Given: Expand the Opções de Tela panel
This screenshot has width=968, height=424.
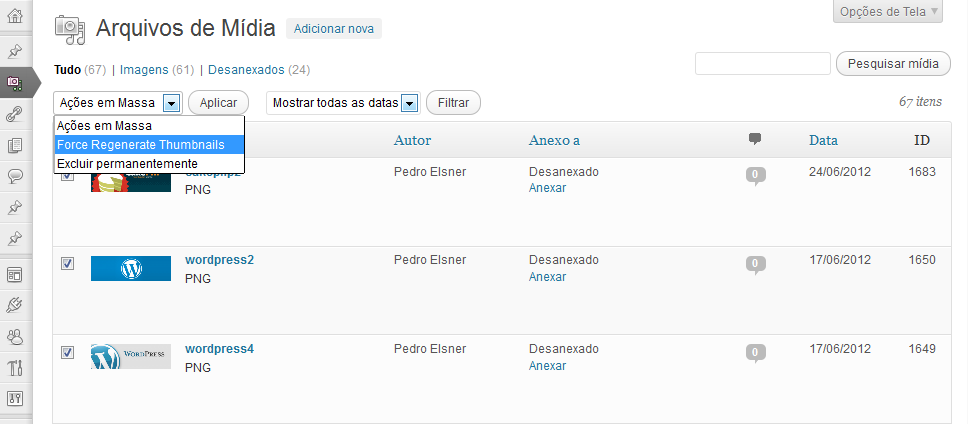Looking at the screenshot, I should tap(888, 12).
